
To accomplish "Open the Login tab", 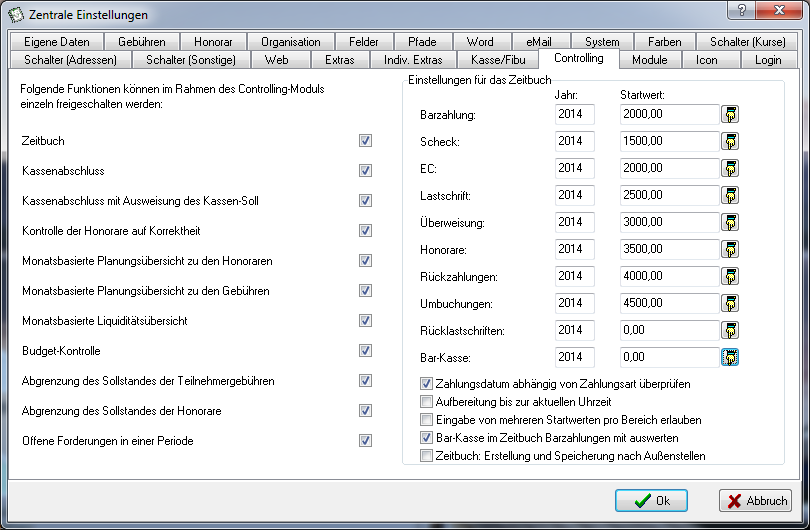I will coord(768,60).
